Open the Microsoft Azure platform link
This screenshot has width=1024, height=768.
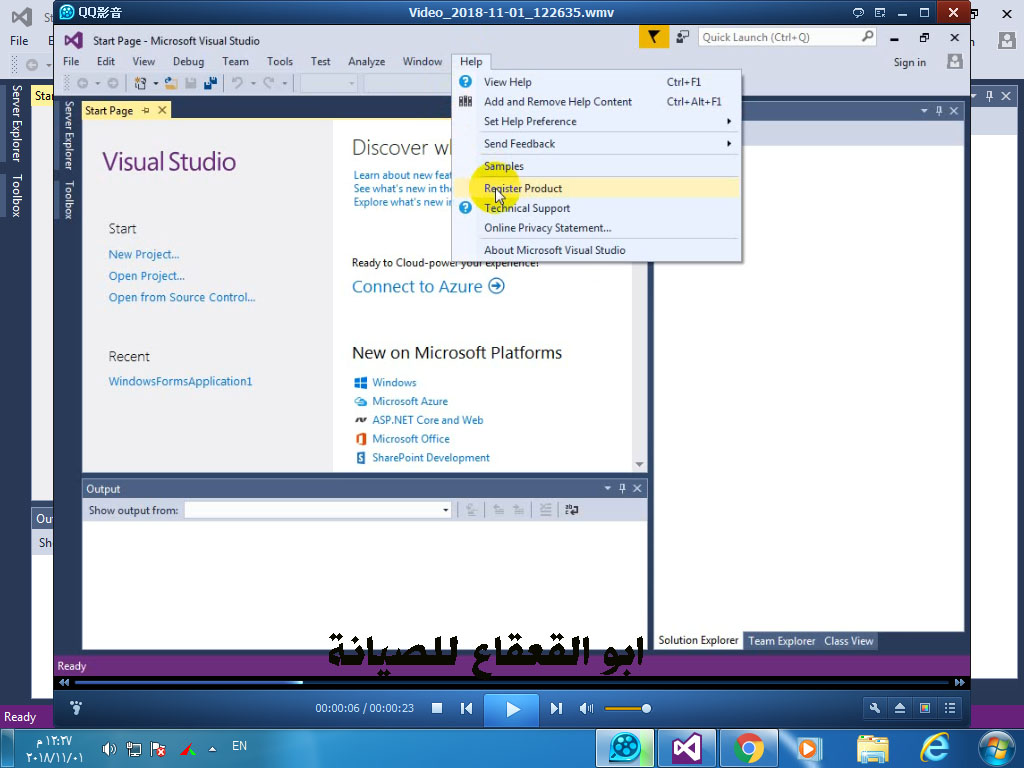(409, 402)
